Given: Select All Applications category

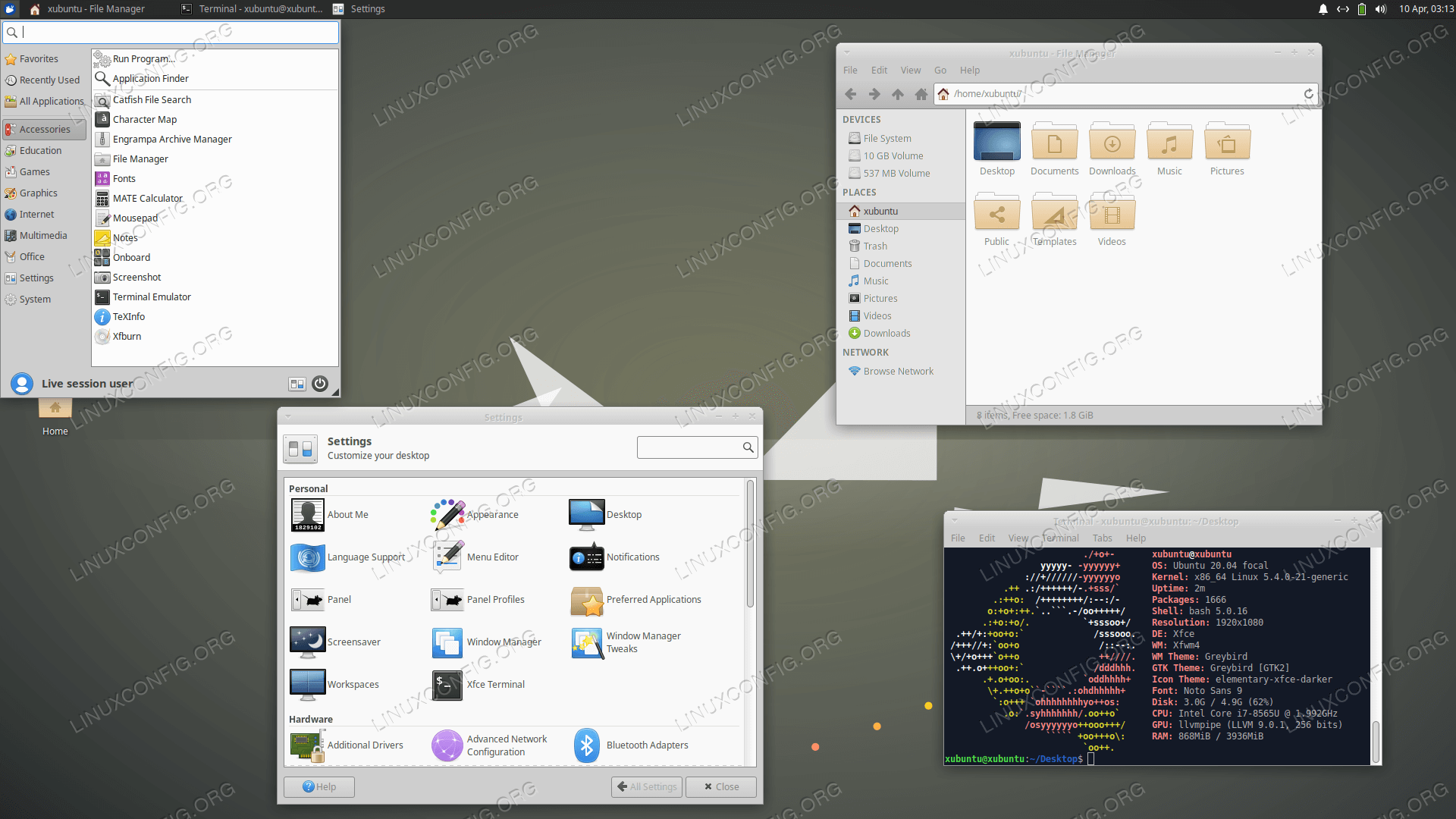Looking at the screenshot, I should [44, 102].
